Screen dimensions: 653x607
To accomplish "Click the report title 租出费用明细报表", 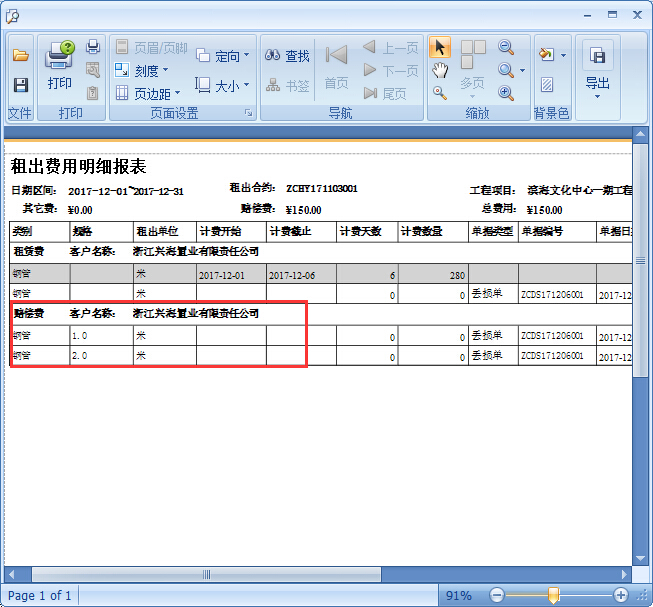I will click(x=78, y=166).
